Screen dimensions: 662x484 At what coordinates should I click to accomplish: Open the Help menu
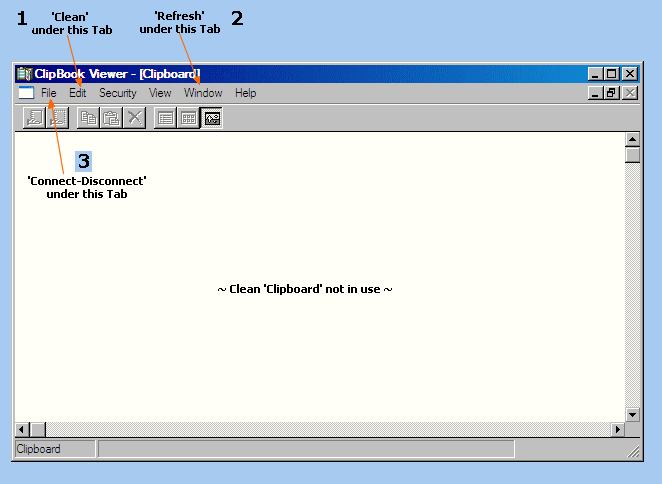(246, 93)
